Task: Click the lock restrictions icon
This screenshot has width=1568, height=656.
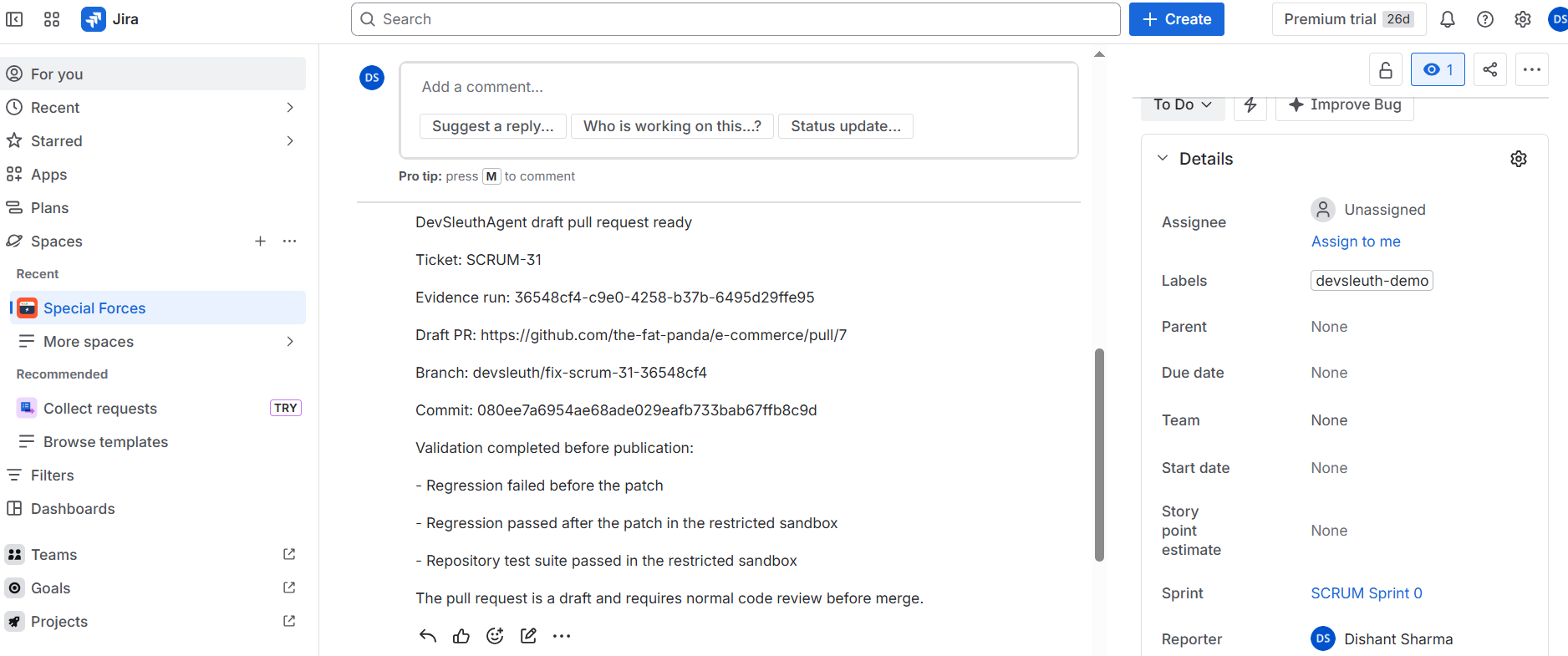Action: [1385, 69]
